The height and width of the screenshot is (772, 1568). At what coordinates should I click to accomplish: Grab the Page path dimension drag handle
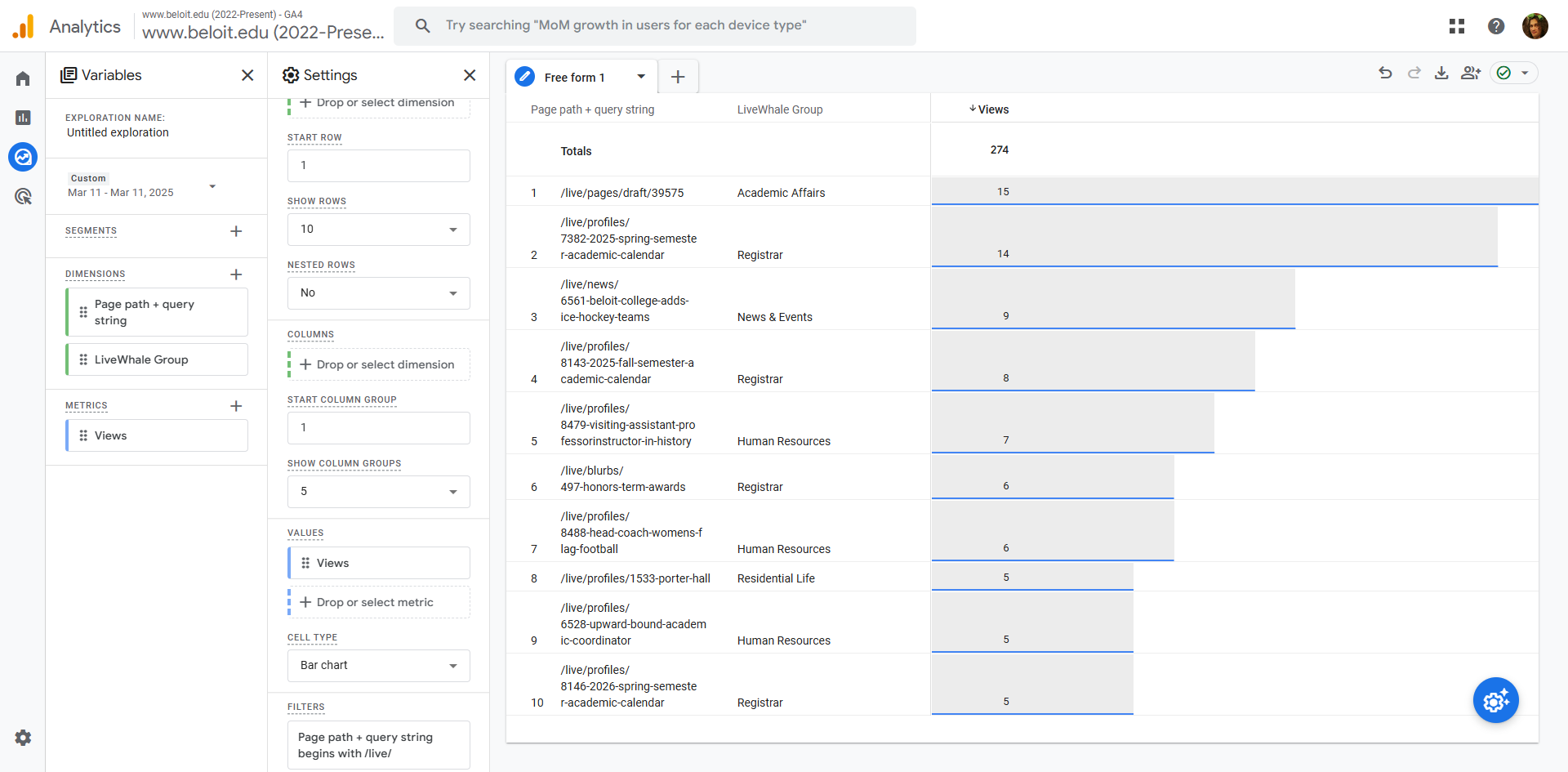click(83, 312)
